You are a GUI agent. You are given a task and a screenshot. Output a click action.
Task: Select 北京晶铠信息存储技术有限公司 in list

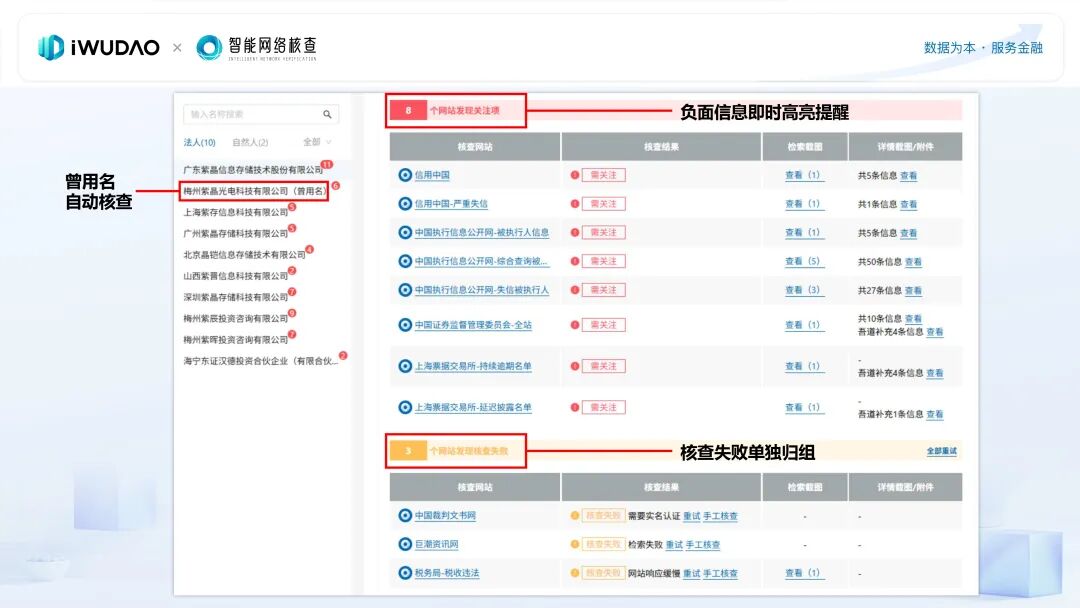[x=244, y=255]
